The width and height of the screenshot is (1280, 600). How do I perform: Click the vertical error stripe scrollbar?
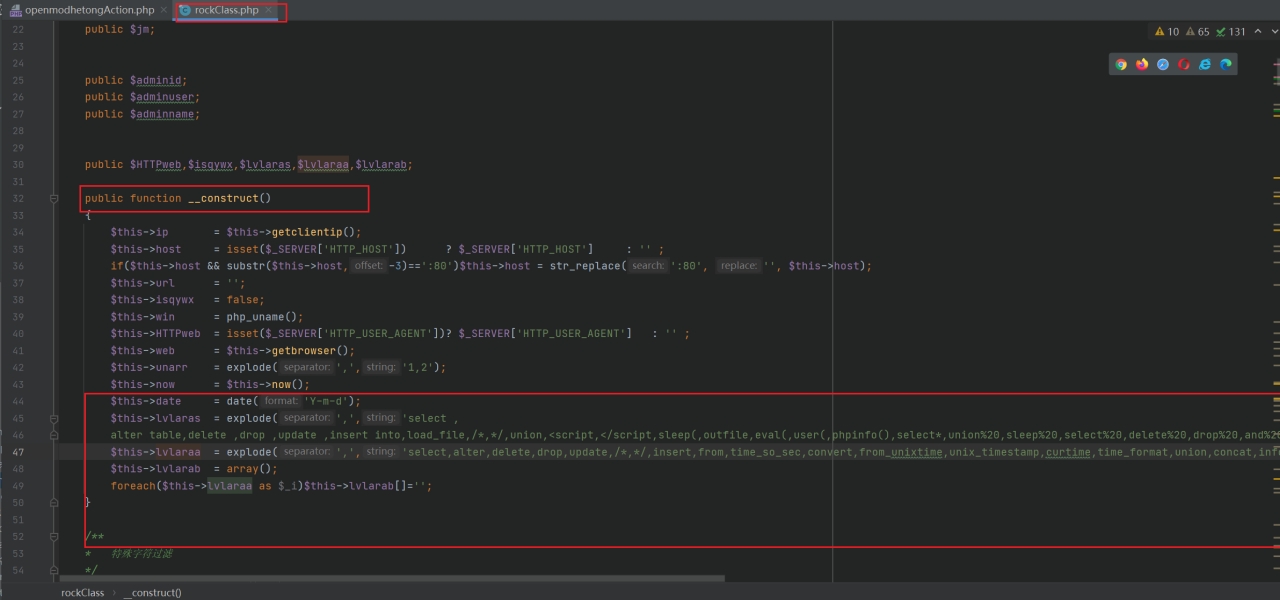tap(1276, 300)
